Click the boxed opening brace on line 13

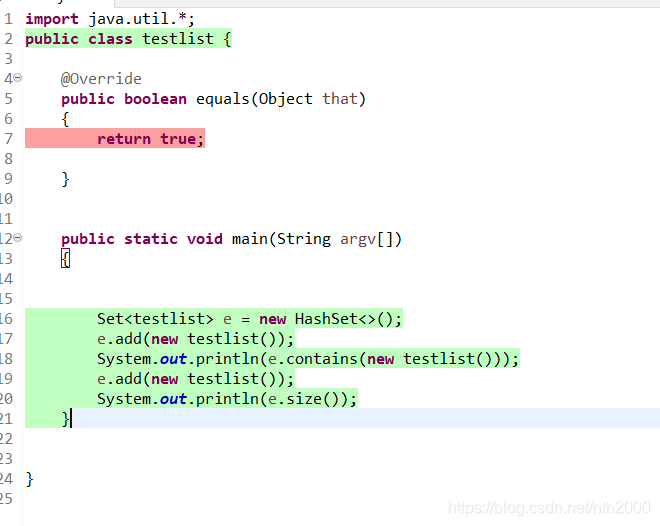[x=65, y=258]
